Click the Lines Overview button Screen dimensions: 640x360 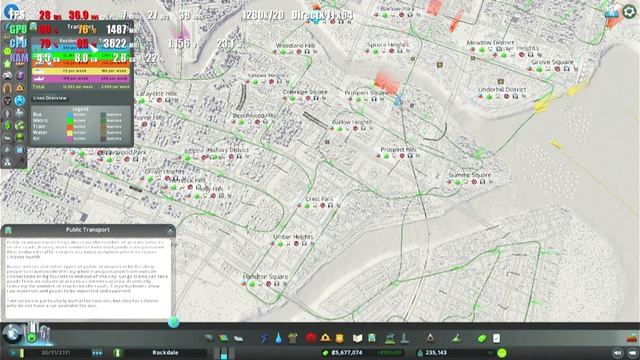(x=50, y=98)
